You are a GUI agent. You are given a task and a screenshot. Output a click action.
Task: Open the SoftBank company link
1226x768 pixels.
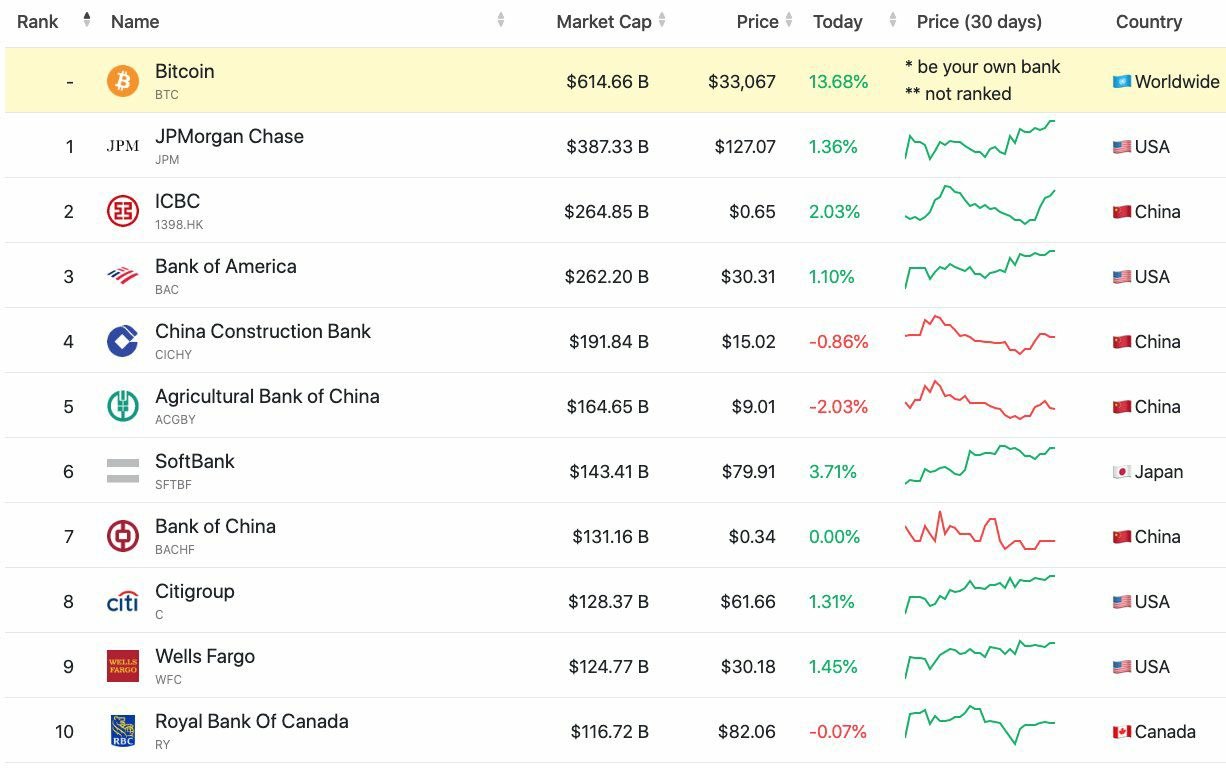coord(195,462)
